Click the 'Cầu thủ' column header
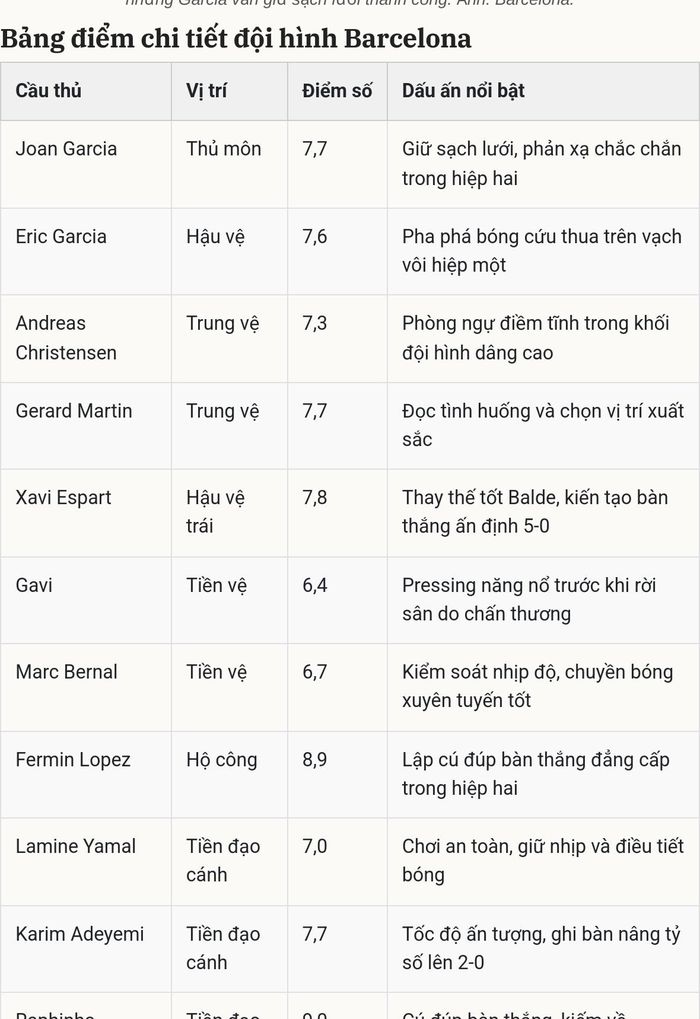 [49, 91]
